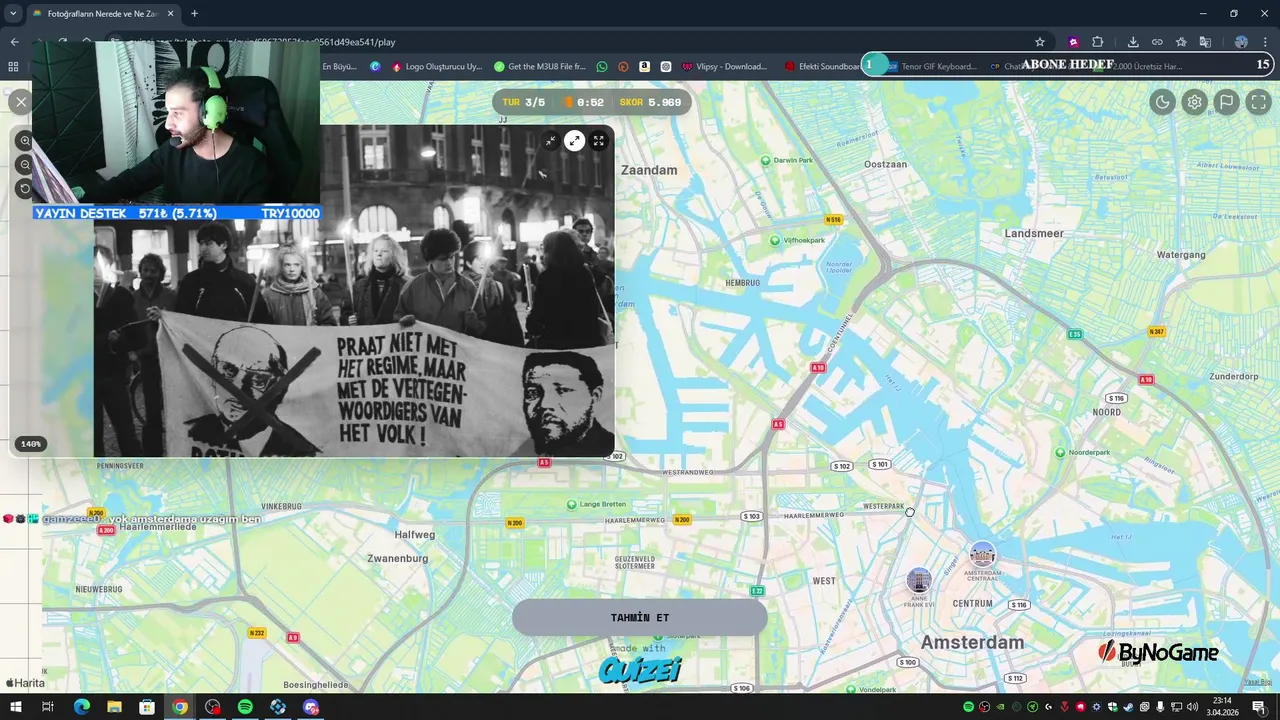Select Vijfhoekpark marker on the map
Screen dimensions: 1280x720
point(775,240)
